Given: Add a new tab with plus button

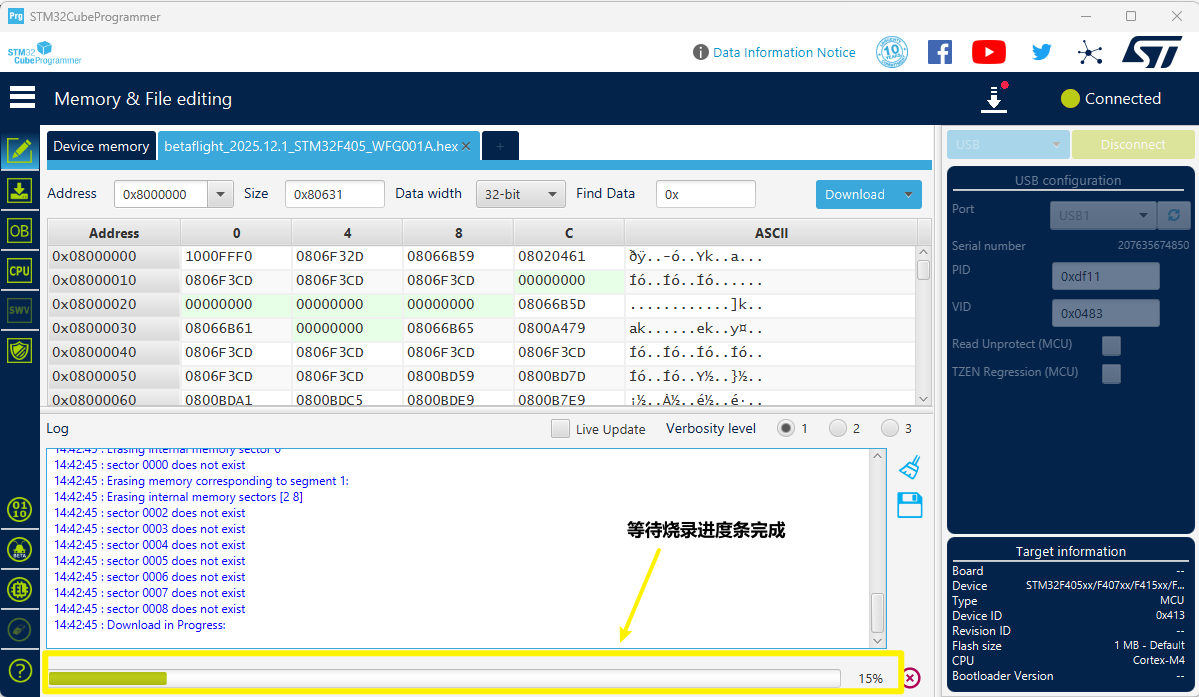Looking at the screenshot, I should tap(500, 146).
